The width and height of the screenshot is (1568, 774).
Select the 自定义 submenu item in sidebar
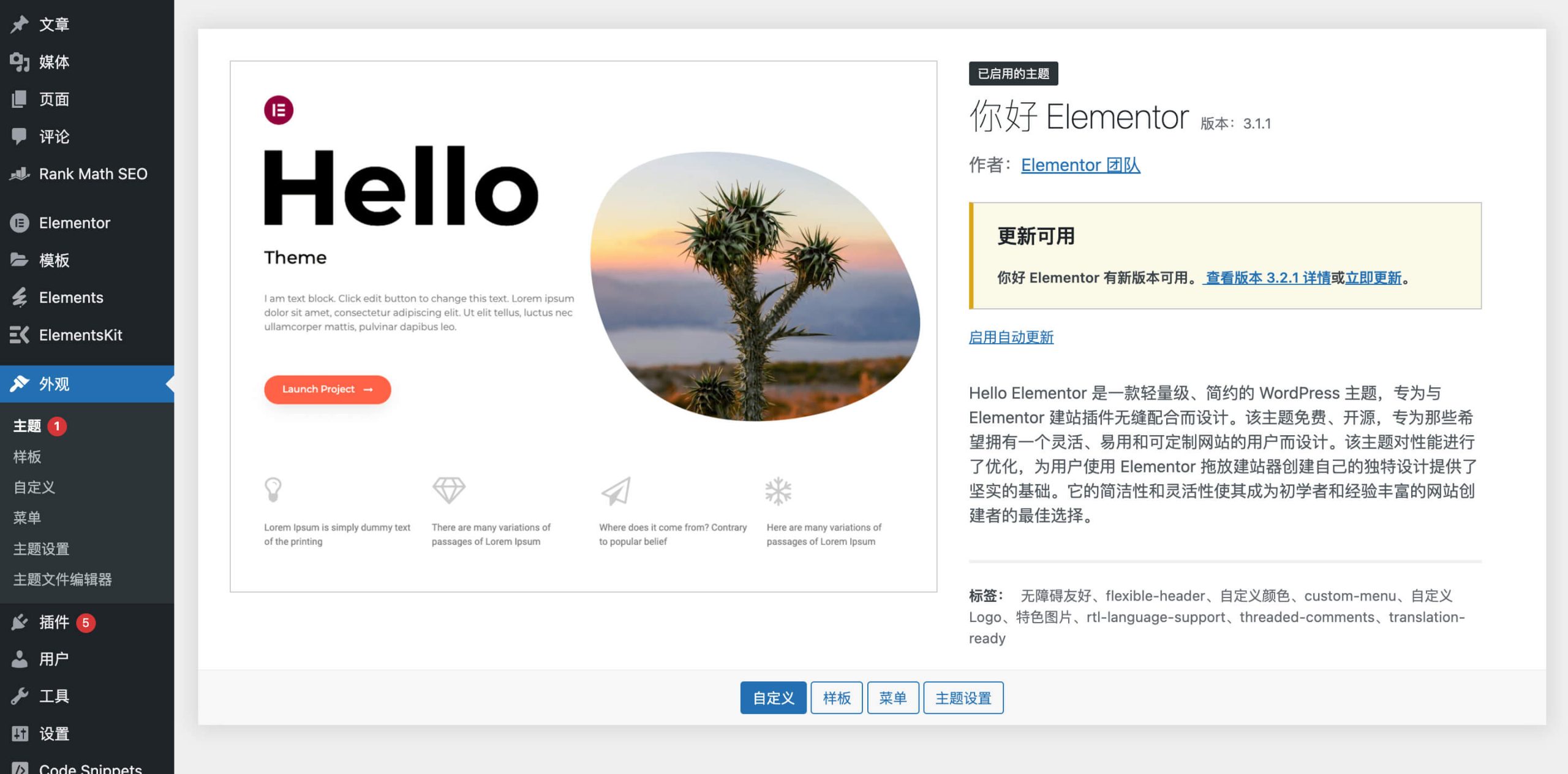click(34, 487)
